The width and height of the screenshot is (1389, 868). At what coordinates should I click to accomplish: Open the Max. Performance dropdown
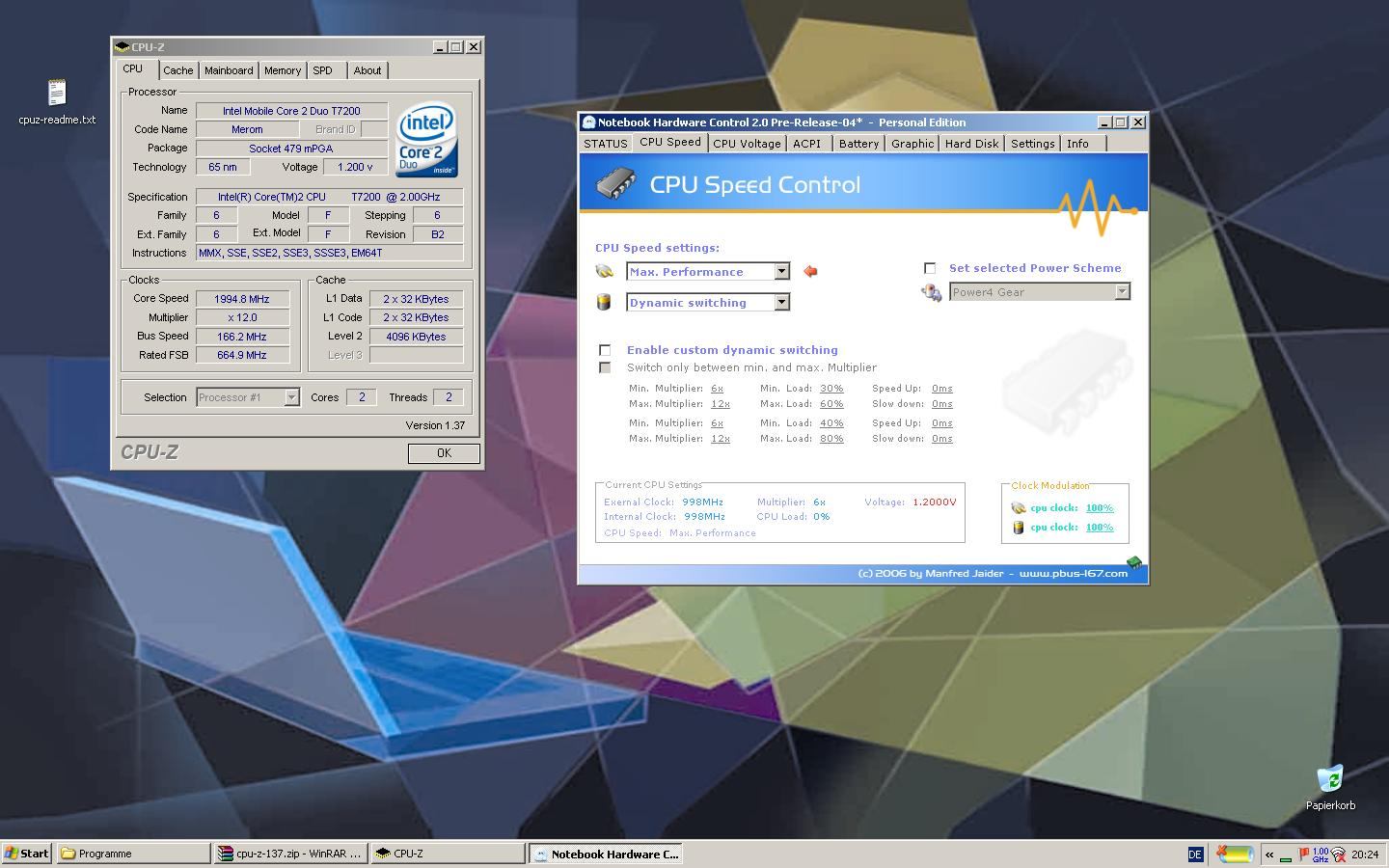781,272
